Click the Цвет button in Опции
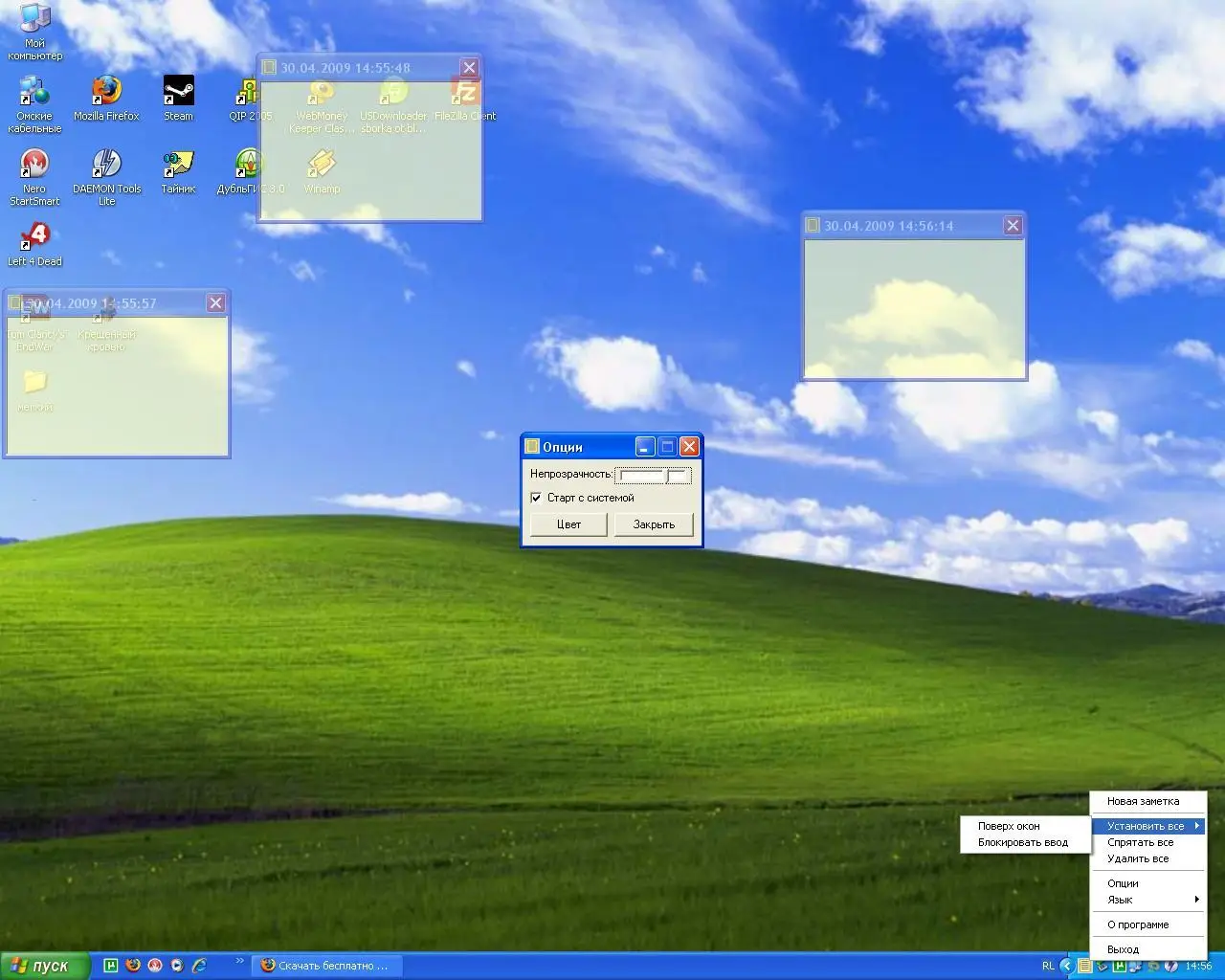Screen dimensions: 1225x980 pyautogui.click(x=568, y=524)
